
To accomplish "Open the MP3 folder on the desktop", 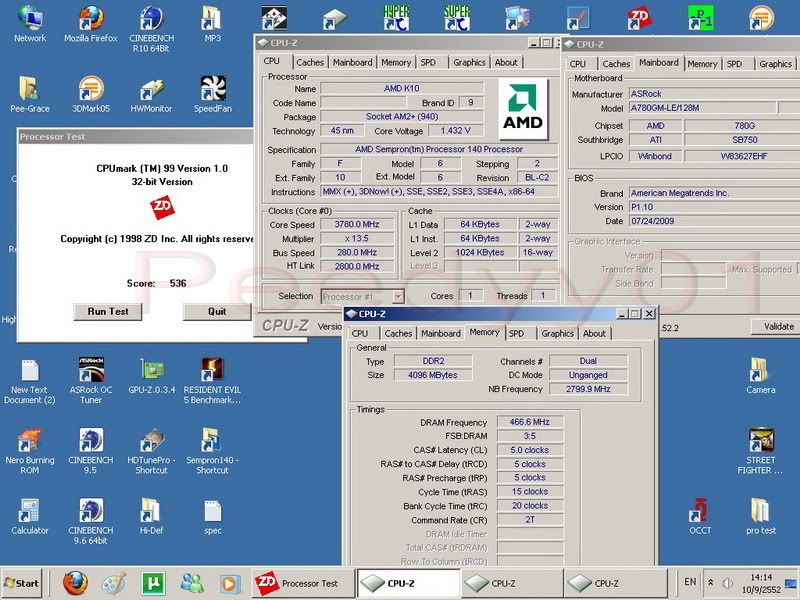I will coord(212,23).
